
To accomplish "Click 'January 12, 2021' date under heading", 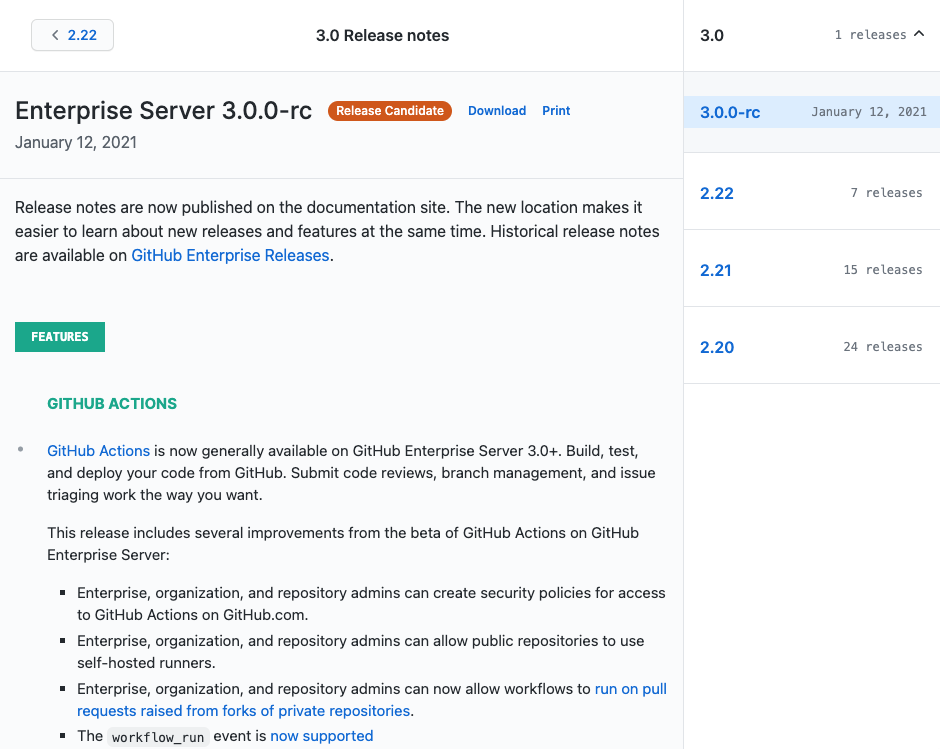I will pyautogui.click(x=76, y=143).
